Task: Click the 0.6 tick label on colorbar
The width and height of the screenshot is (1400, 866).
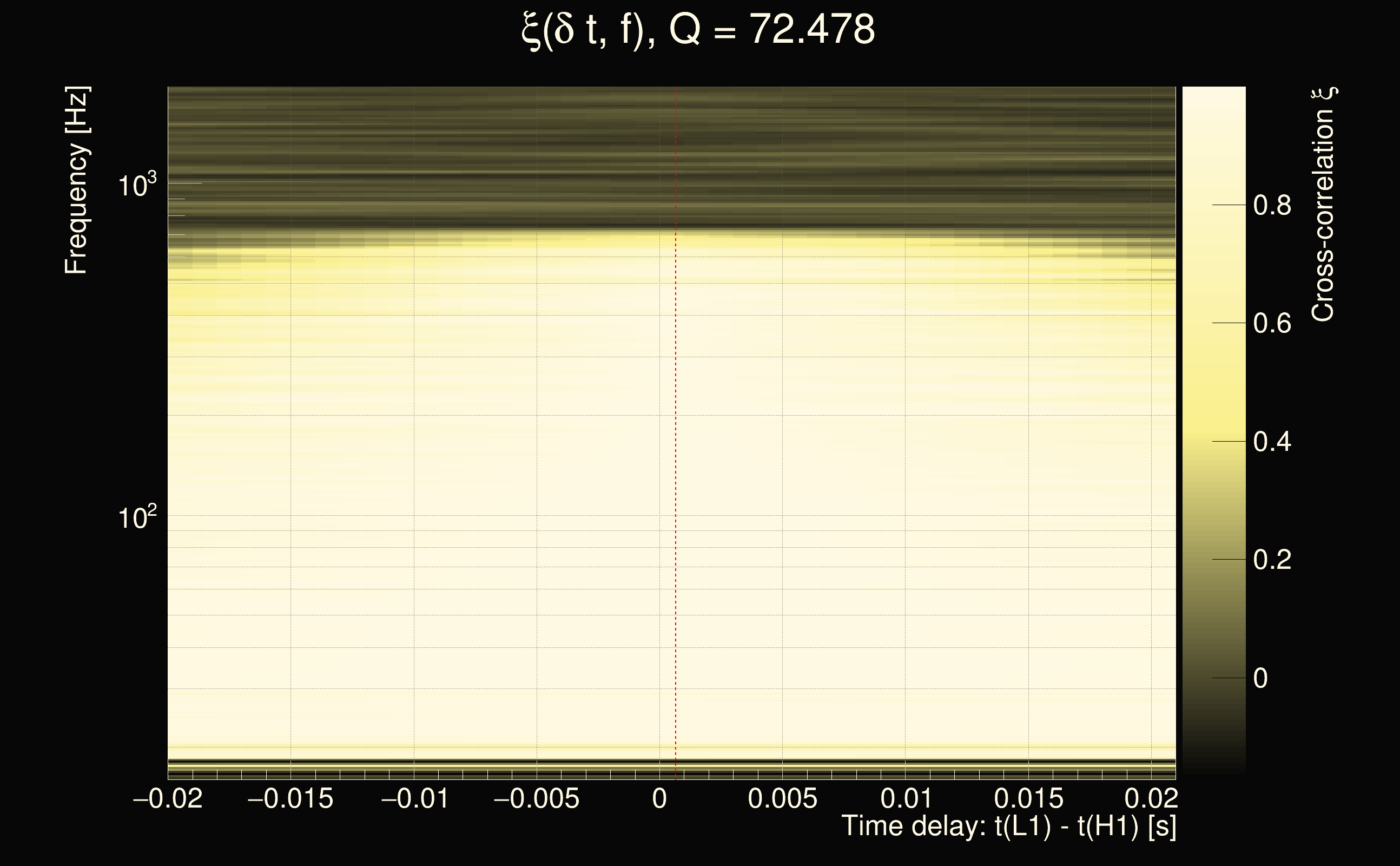Action: point(1272,324)
